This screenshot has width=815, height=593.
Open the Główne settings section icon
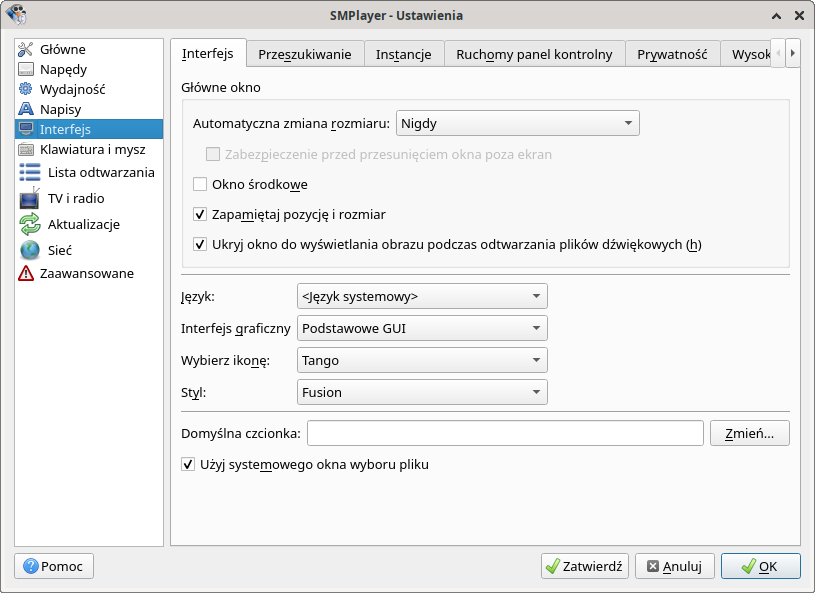pyautogui.click(x=26, y=49)
